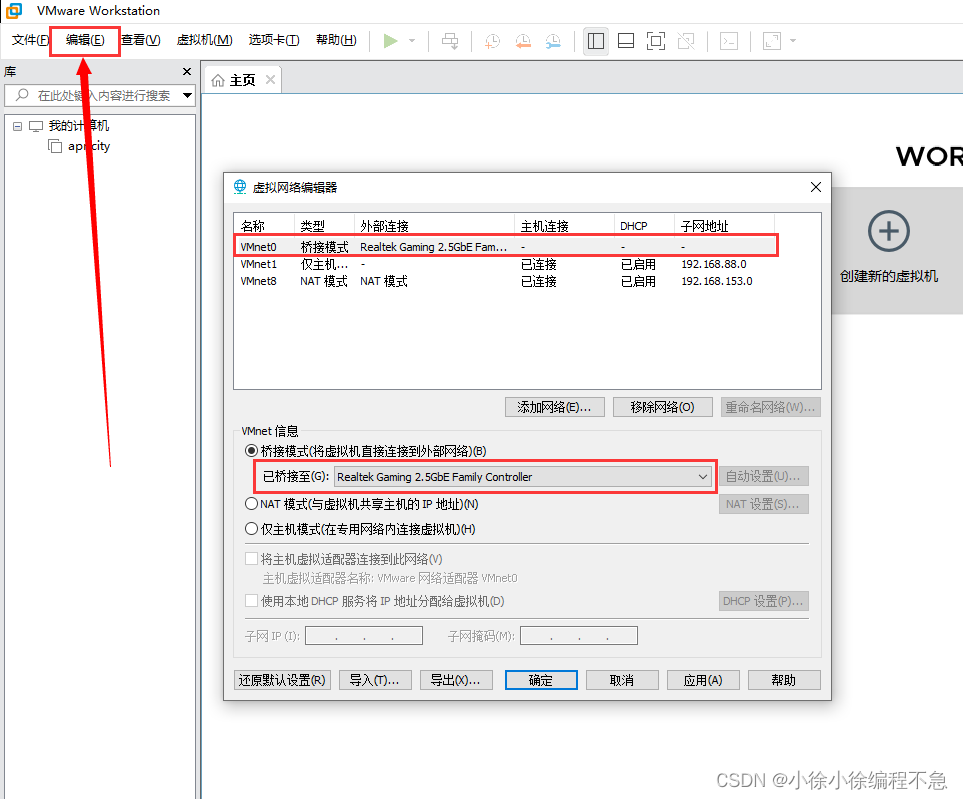963x799 pixels.
Task: Click the create new virtual machine label
Action: pyautogui.click(x=889, y=276)
